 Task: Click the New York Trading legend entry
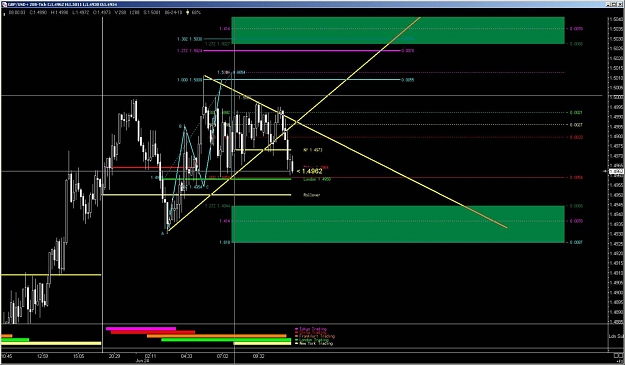click(x=313, y=343)
